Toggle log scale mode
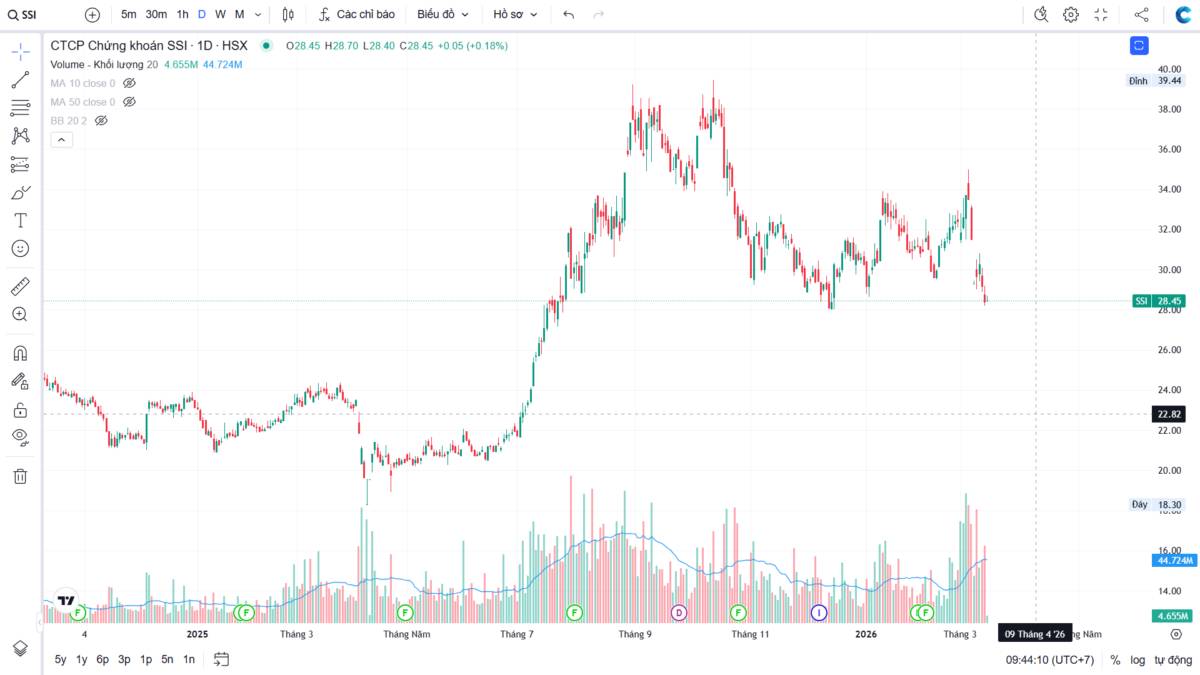This screenshot has width=1200, height=675. tap(1138, 660)
